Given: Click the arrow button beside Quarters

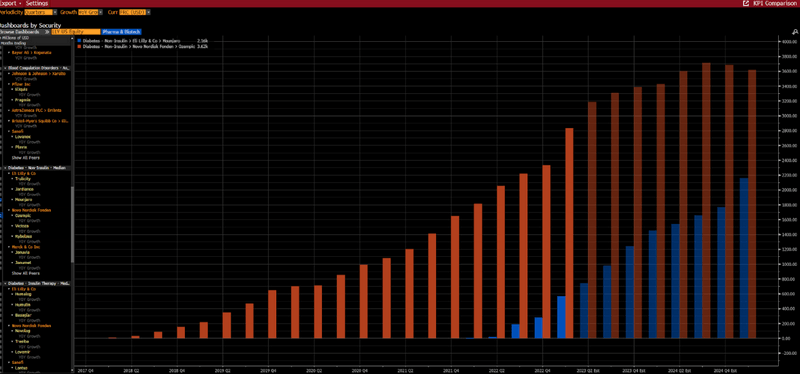Looking at the screenshot, I should pyautogui.click(x=55, y=12).
